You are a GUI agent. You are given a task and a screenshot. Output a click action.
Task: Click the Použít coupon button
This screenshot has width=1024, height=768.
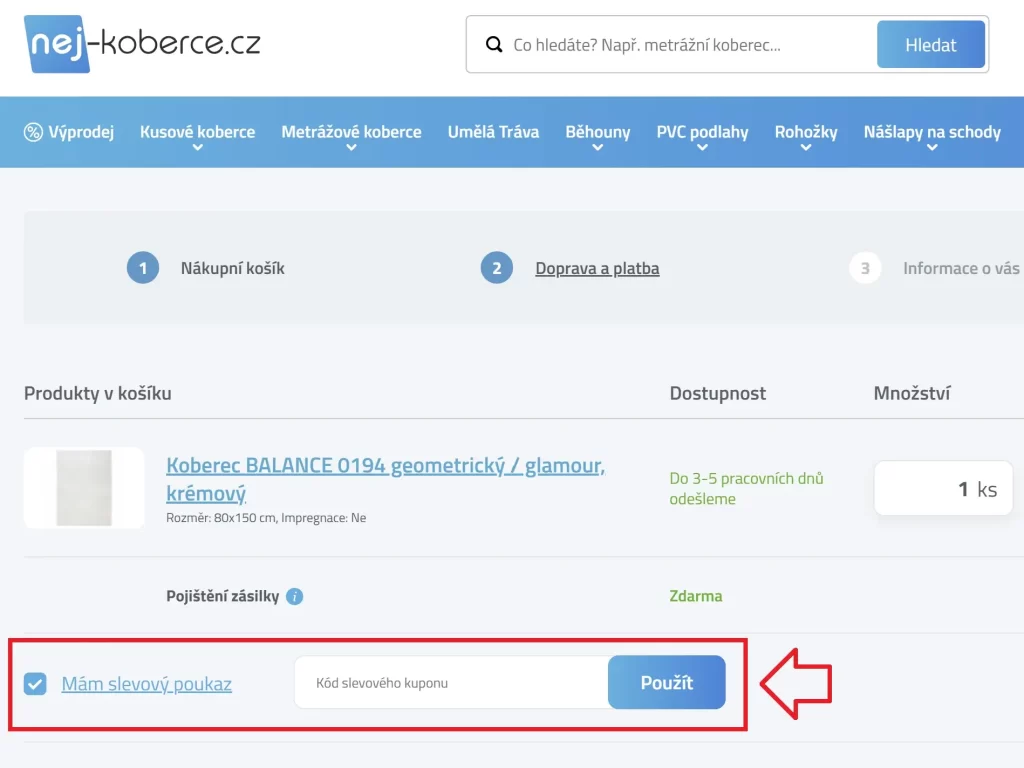666,682
